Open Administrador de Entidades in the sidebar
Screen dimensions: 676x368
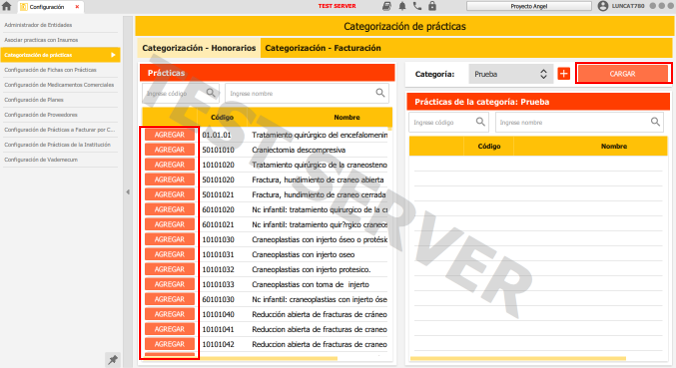(x=59, y=25)
